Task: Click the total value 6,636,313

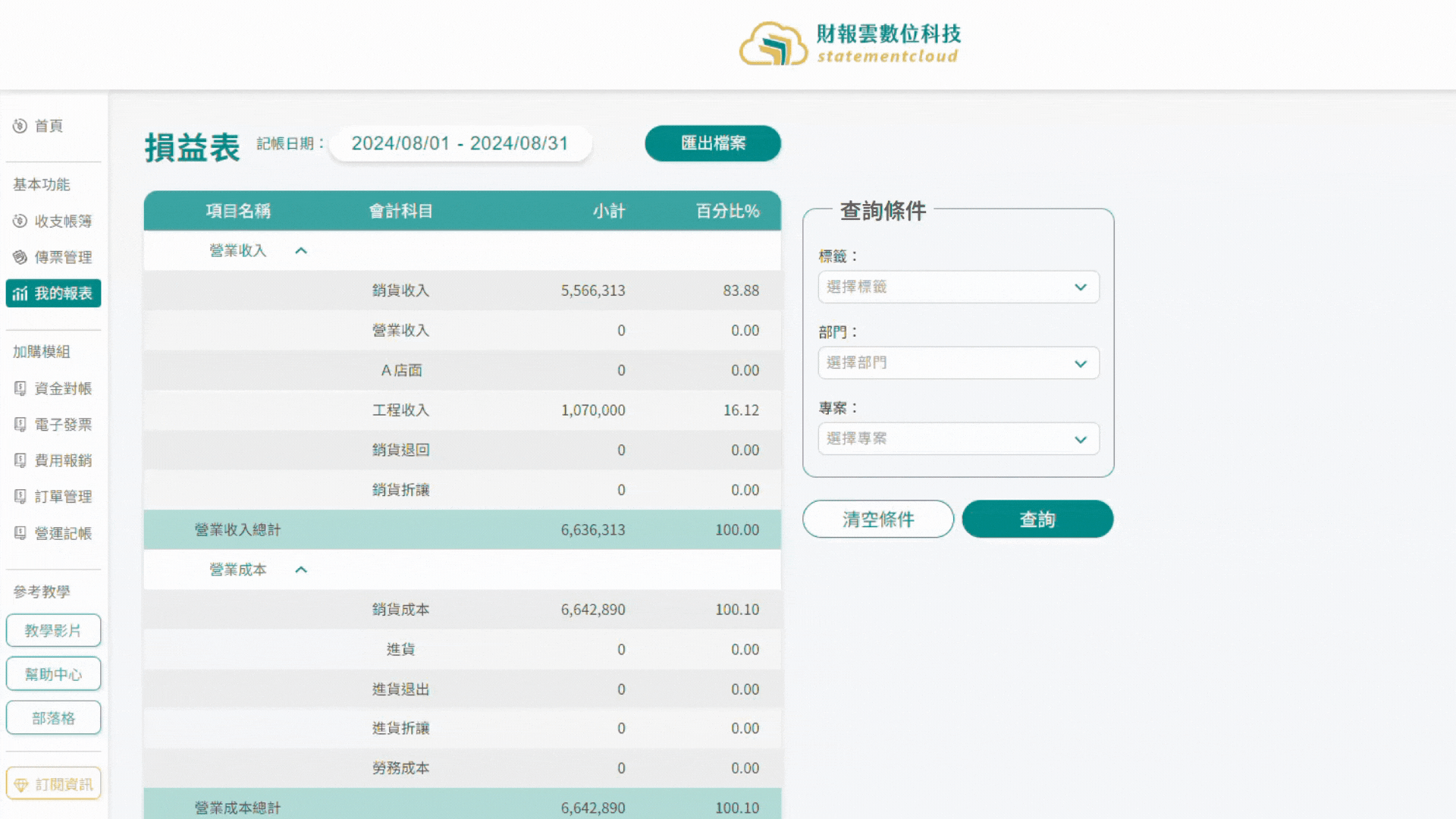Action: (x=593, y=530)
